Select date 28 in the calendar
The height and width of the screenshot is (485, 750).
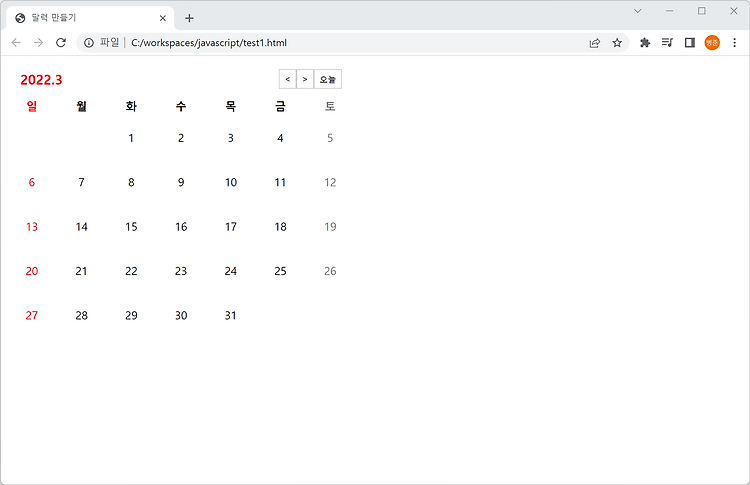[81, 315]
